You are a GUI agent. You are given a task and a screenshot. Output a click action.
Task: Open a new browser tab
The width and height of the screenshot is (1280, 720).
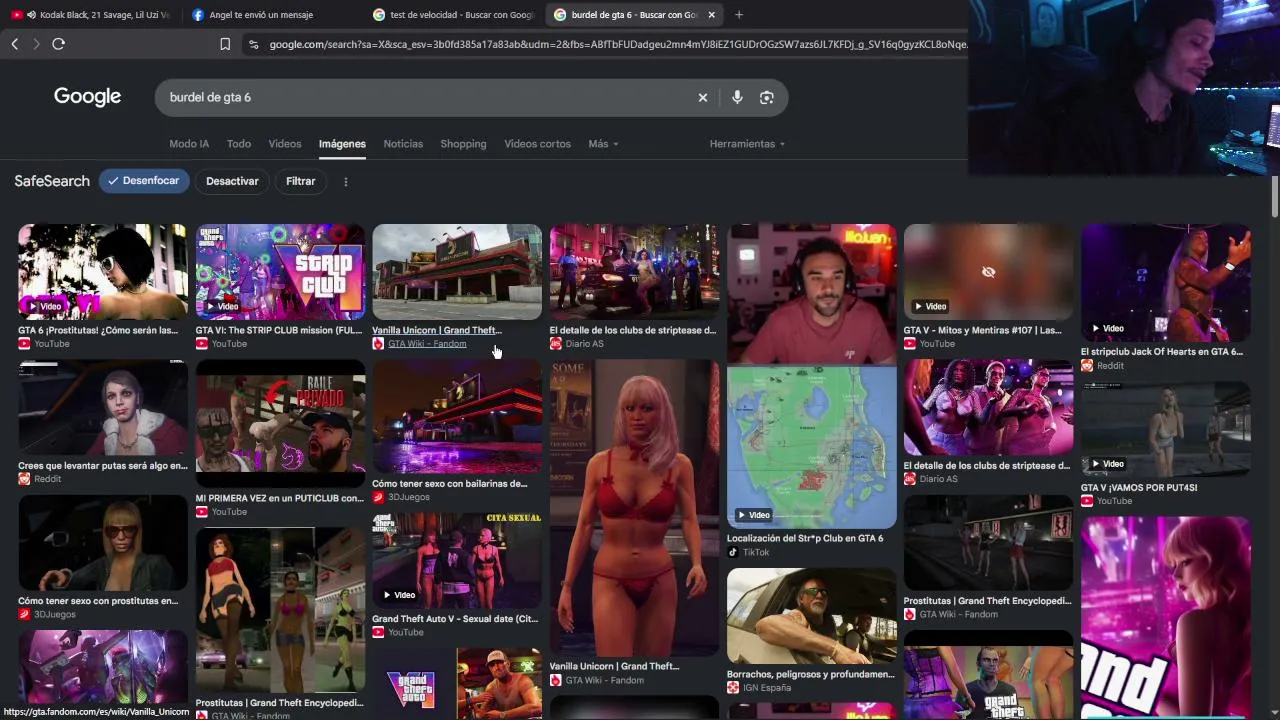click(739, 15)
